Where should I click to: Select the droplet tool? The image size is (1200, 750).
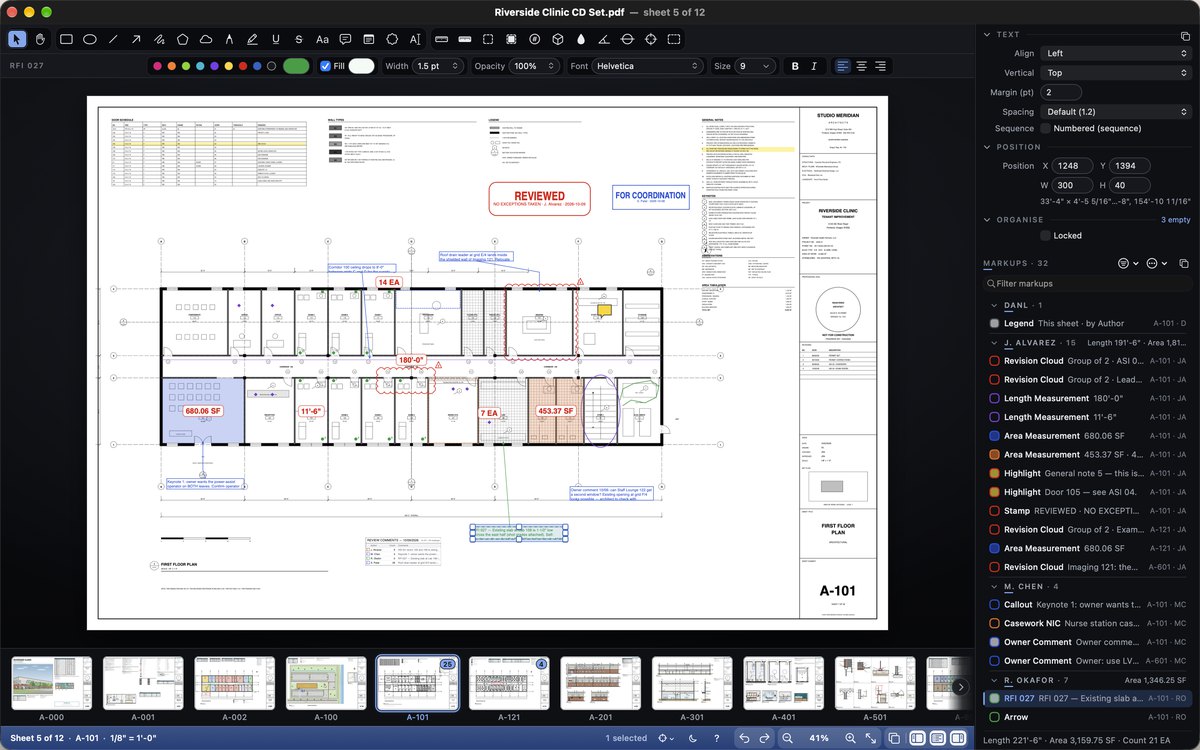click(581, 39)
